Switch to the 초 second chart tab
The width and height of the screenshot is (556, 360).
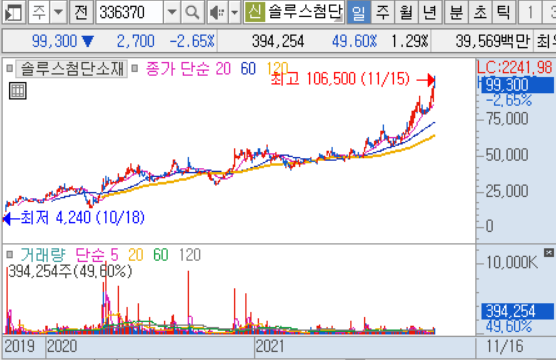pyautogui.click(x=480, y=12)
